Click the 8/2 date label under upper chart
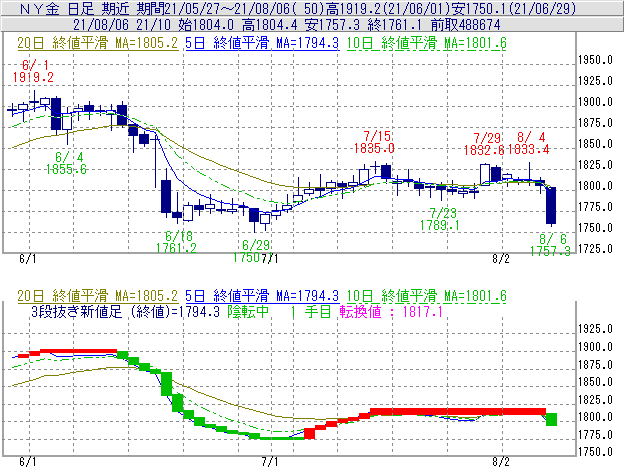This screenshot has height=475, width=624. 501,259
